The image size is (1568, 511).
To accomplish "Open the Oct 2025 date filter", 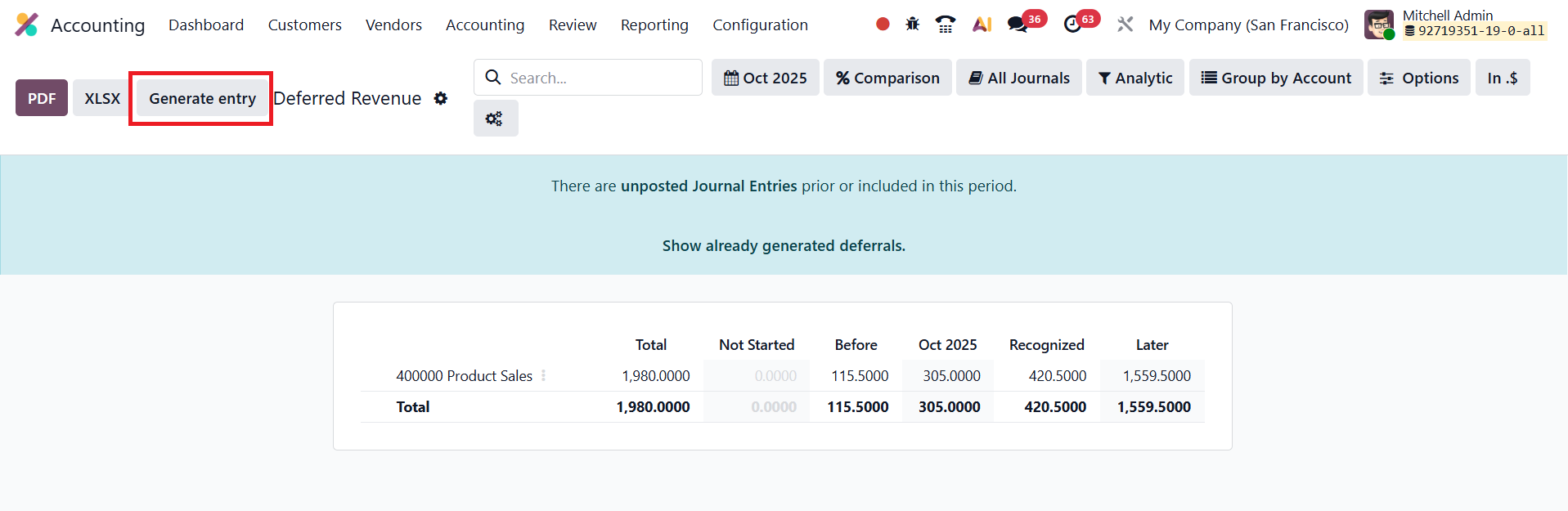I will click(765, 78).
